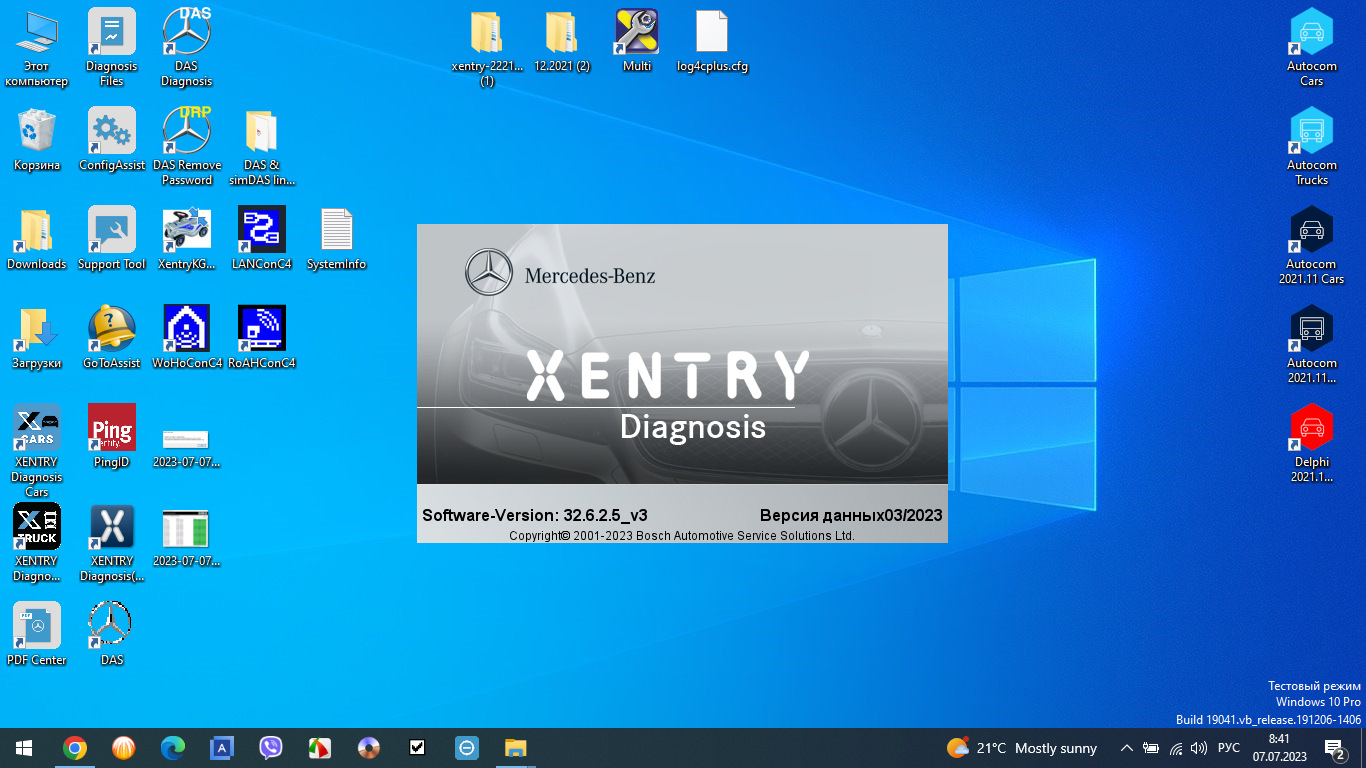The image size is (1366, 768).
Task: Open the Windows Start menu
Action: (24, 748)
